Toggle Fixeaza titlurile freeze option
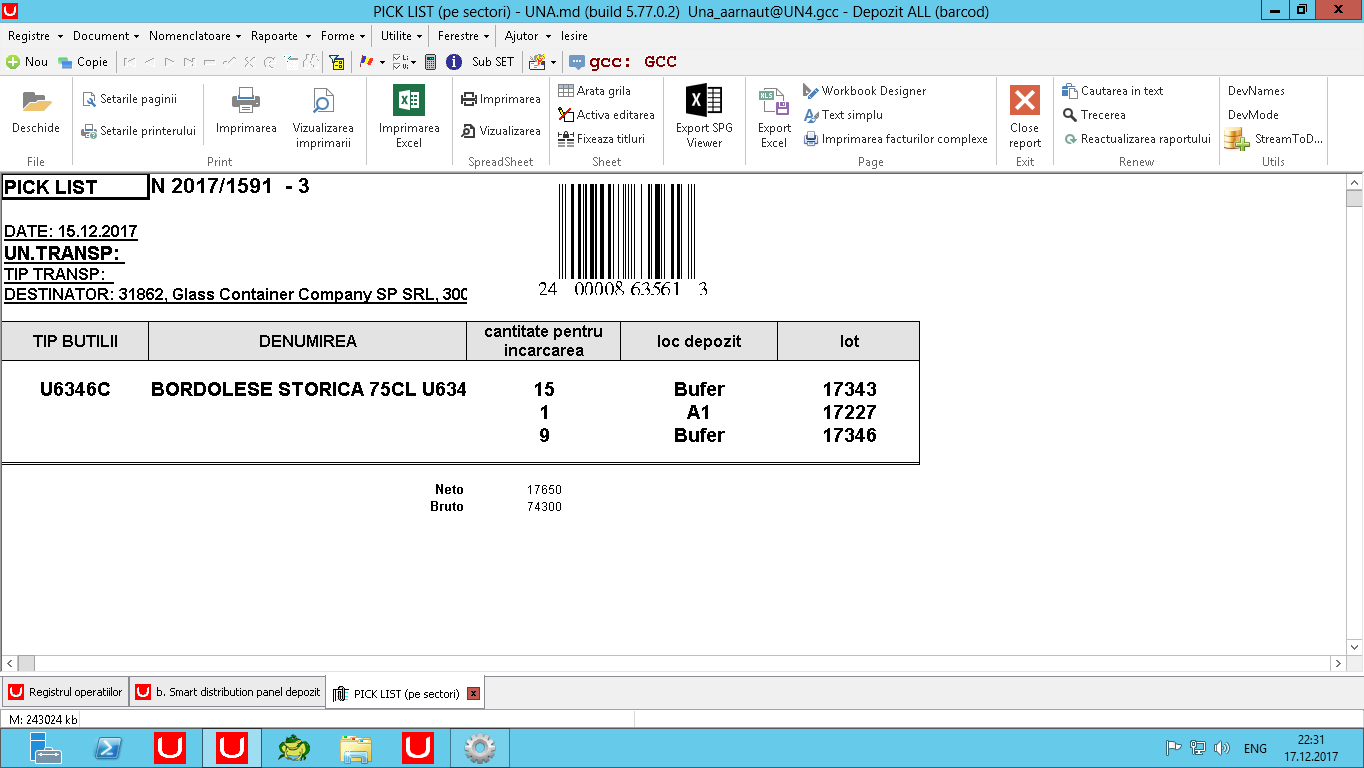 tap(602, 139)
